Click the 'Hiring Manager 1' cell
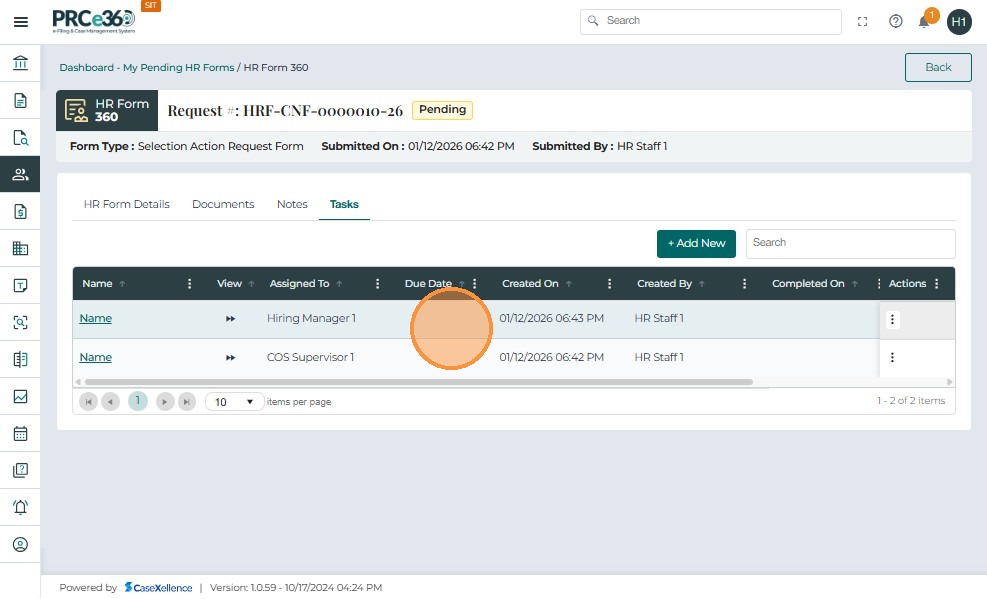987x599 pixels. (x=312, y=318)
